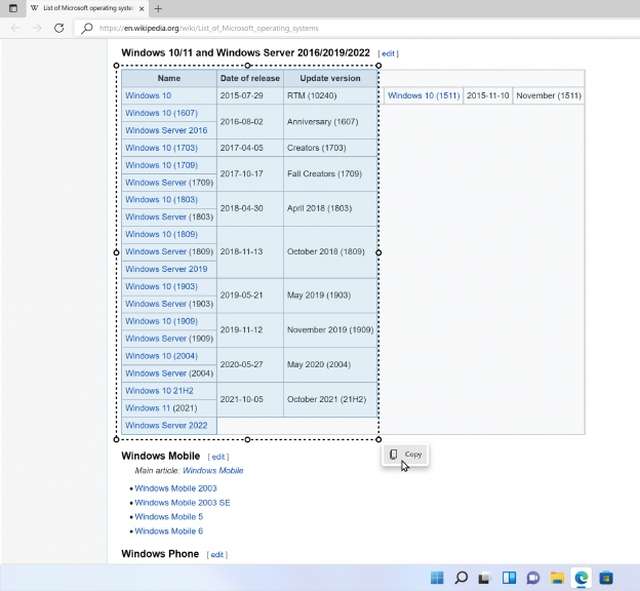This screenshot has width=640, height=591.
Task: Click the search magnifier in address bar
Action: click(87, 28)
